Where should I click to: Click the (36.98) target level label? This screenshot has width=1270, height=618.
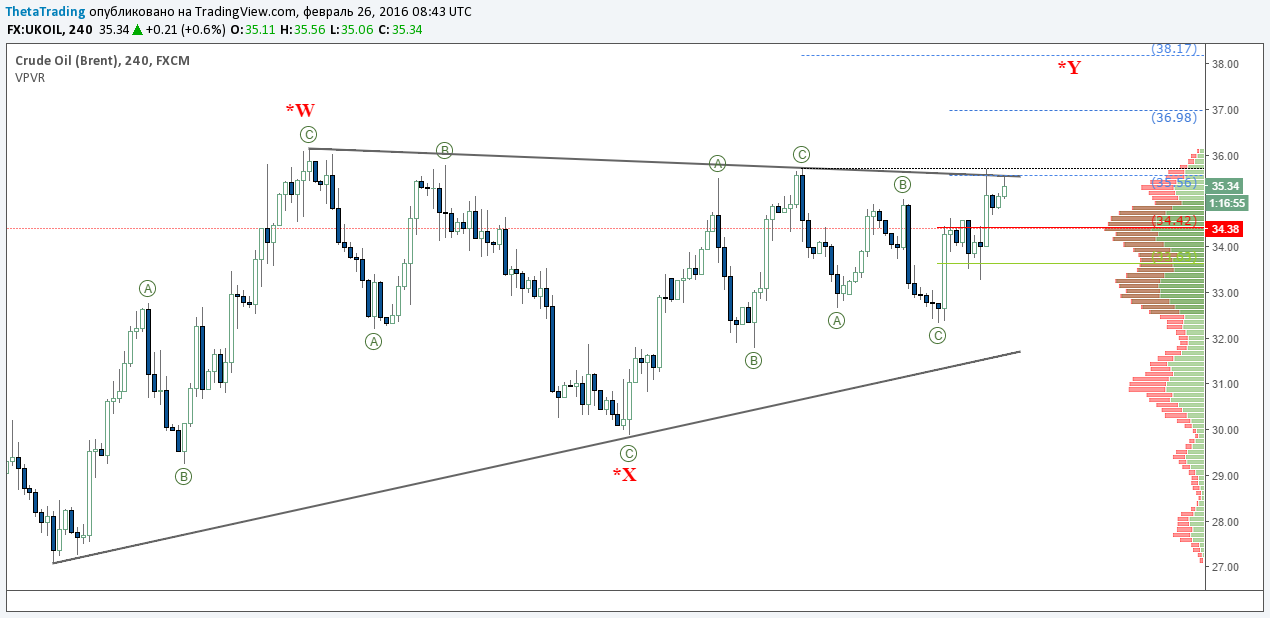click(x=1173, y=117)
